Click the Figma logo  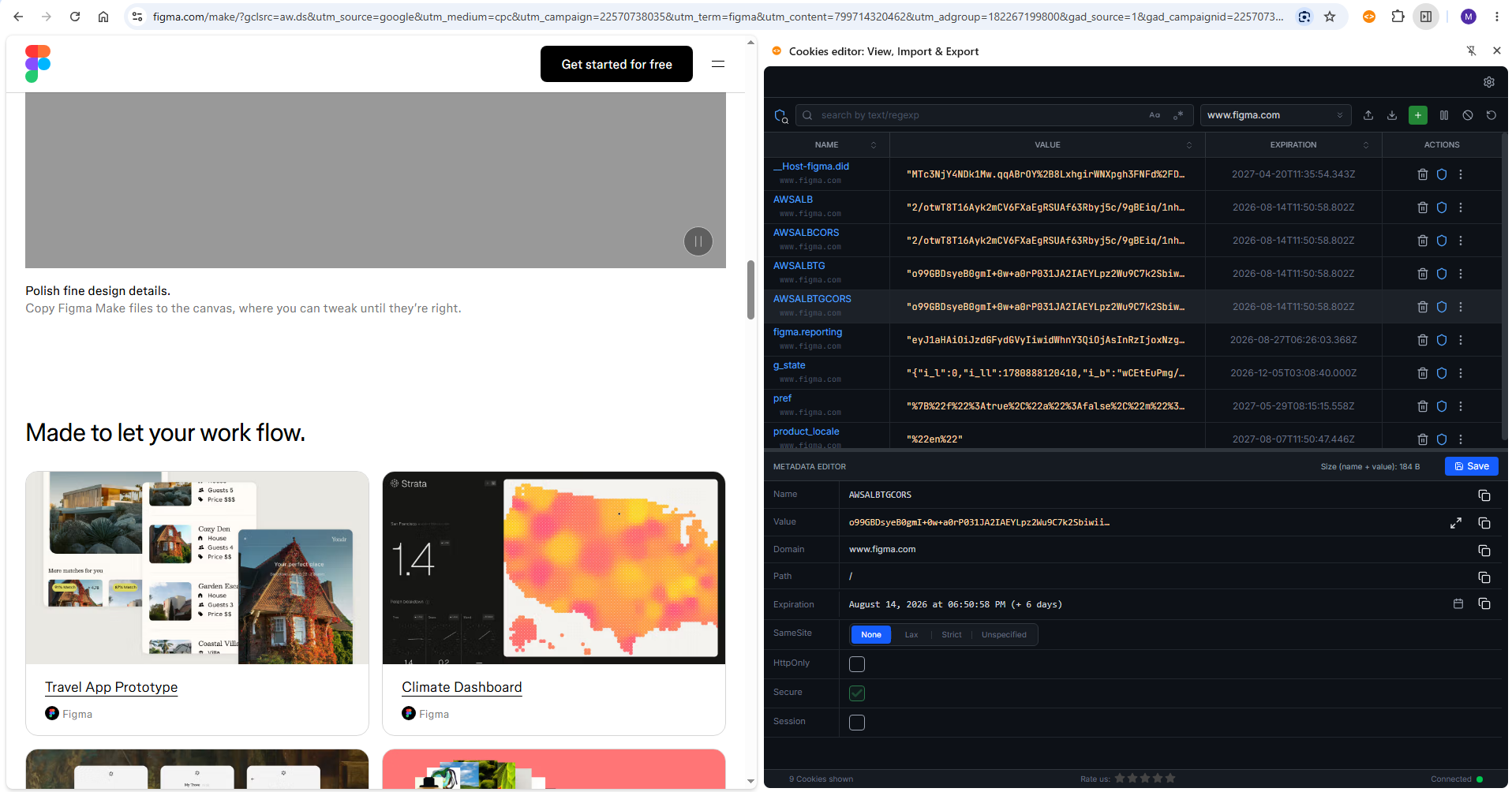(x=38, y=64)
